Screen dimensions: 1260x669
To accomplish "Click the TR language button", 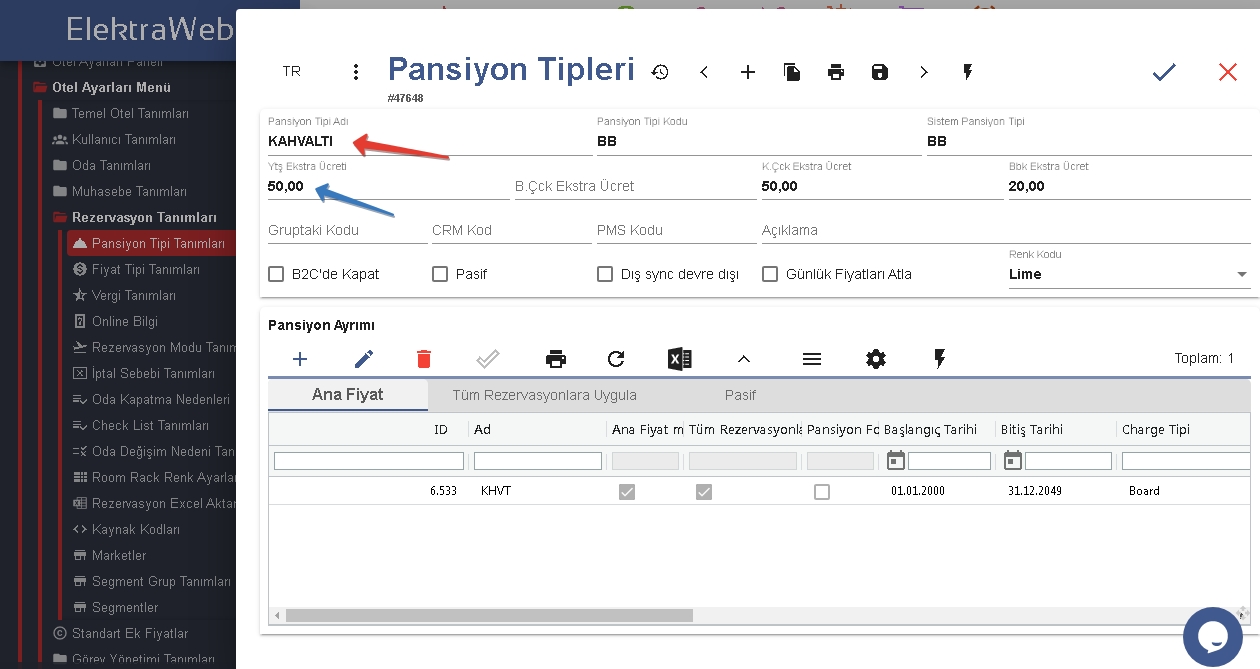I will [291, 72].
